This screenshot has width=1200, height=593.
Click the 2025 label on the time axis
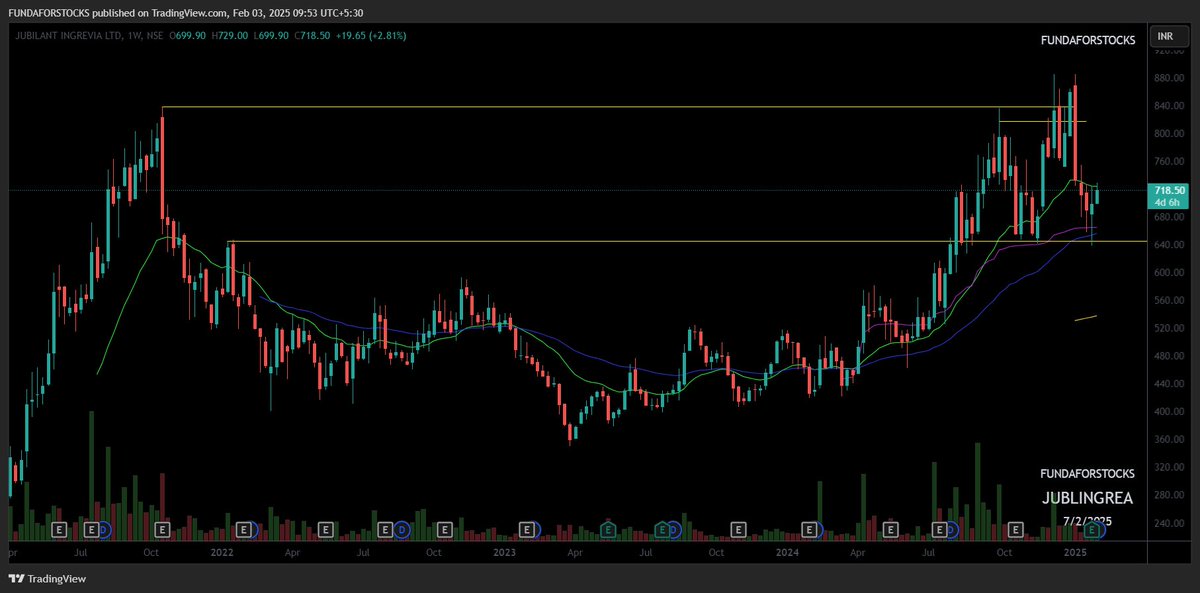(1074, 551)
